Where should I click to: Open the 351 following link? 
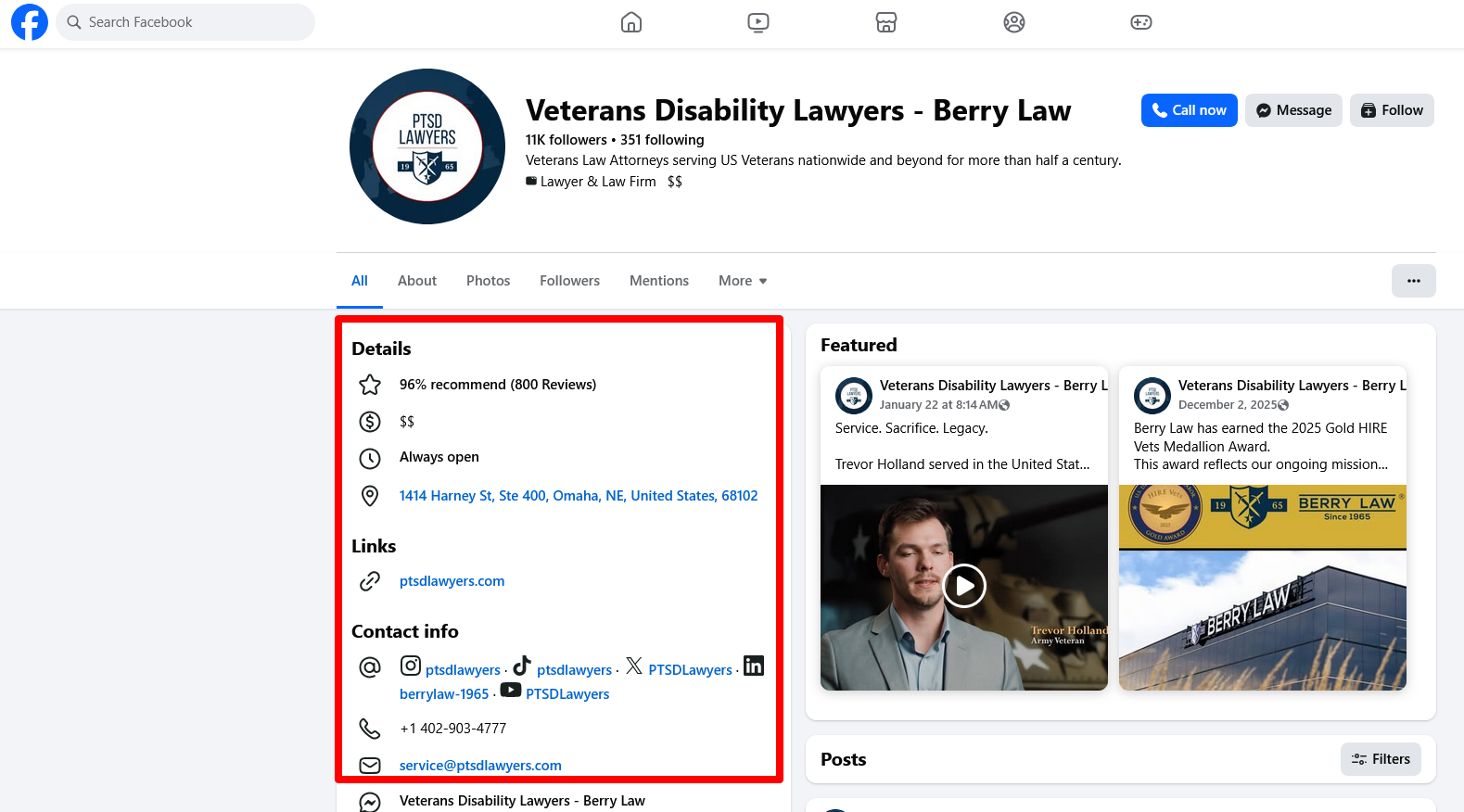662,140
